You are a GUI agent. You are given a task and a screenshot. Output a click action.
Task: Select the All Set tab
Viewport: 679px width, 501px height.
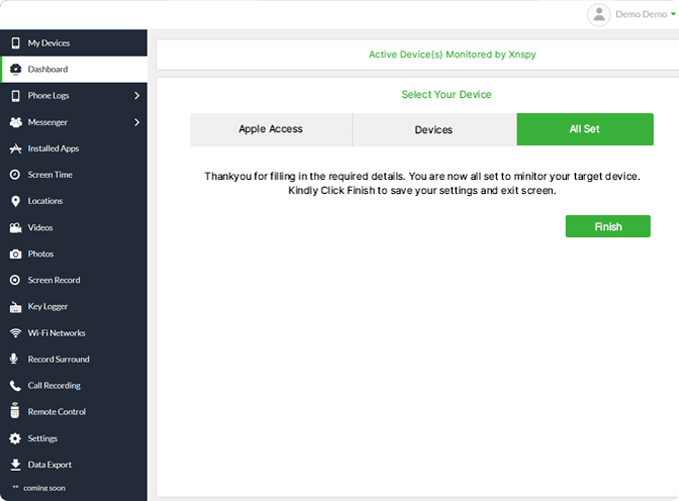585,130
